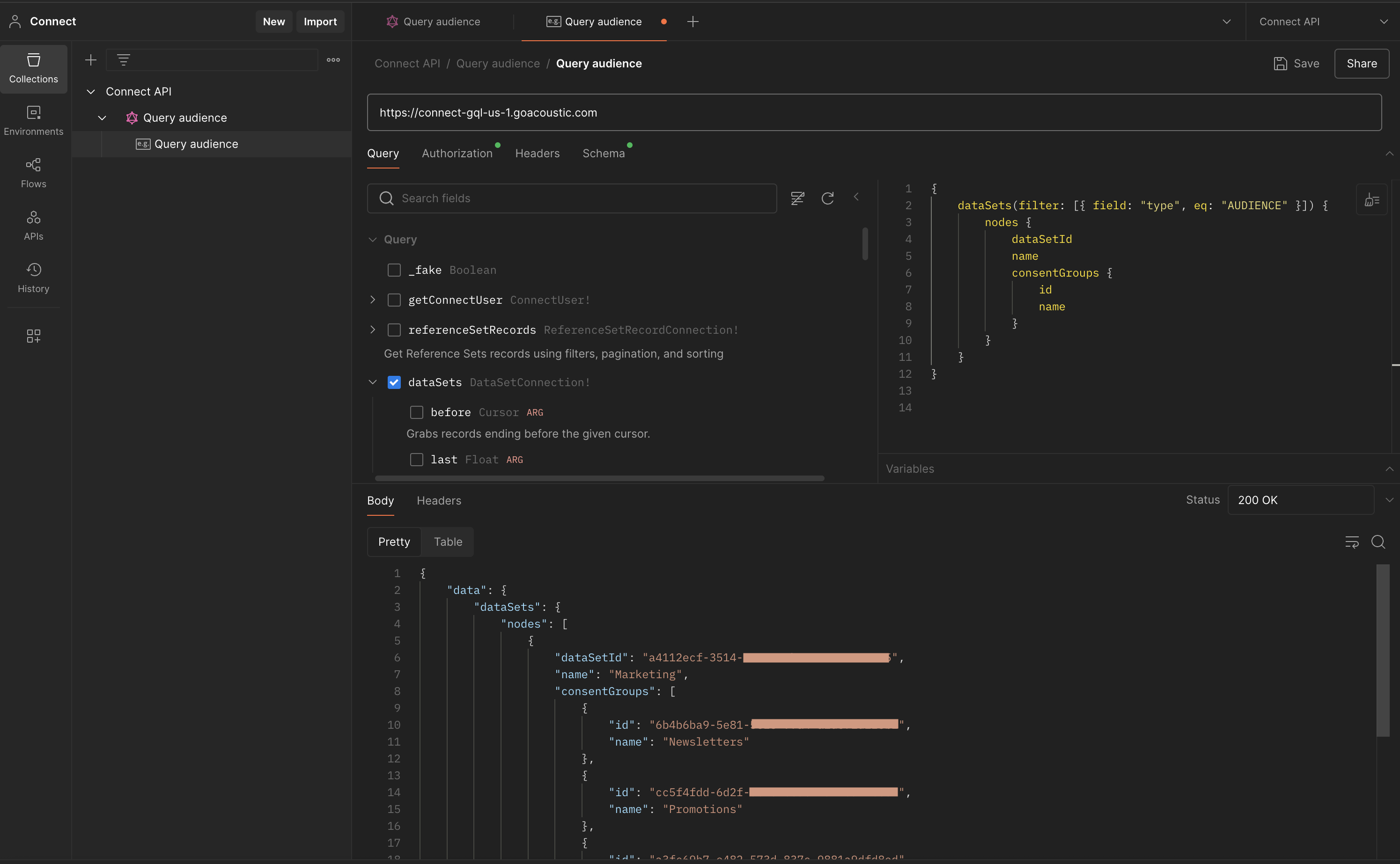Collapse the dataSets field
The image size is (1400, 864).
[373, 382]
